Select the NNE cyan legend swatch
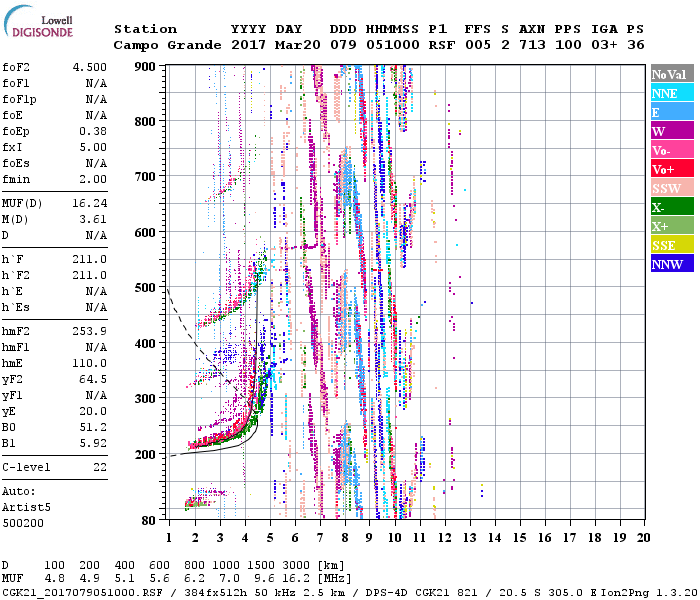 (672, 93)
